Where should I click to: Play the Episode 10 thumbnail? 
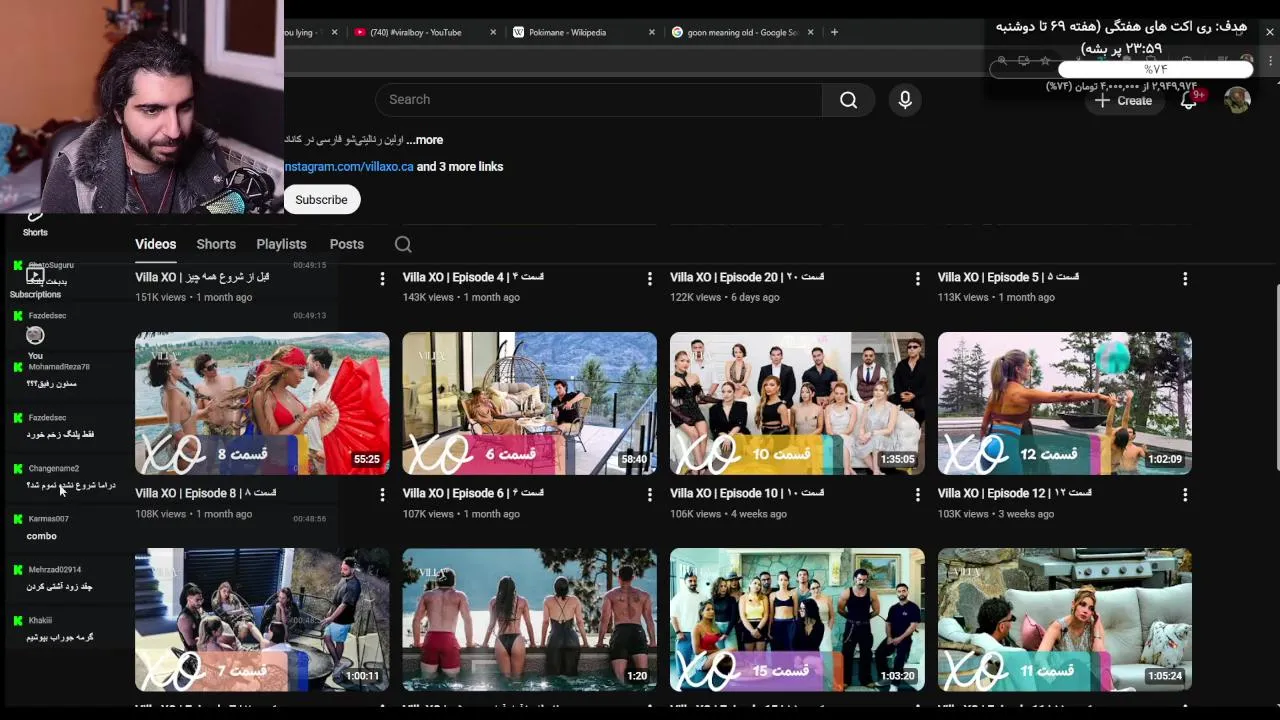coord(797,403)
